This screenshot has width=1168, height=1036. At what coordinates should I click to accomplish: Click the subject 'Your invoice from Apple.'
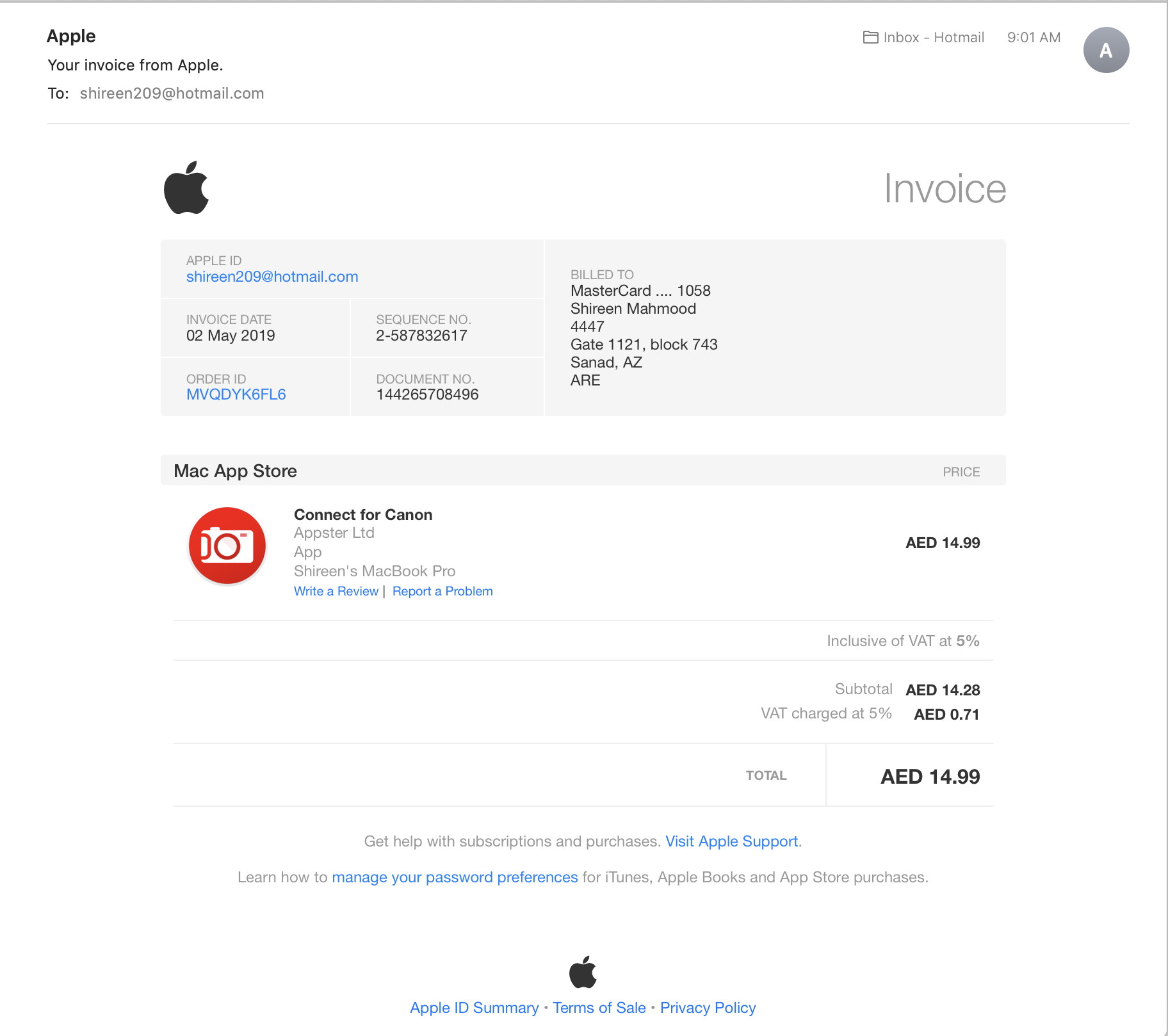[x=136, y=65]
